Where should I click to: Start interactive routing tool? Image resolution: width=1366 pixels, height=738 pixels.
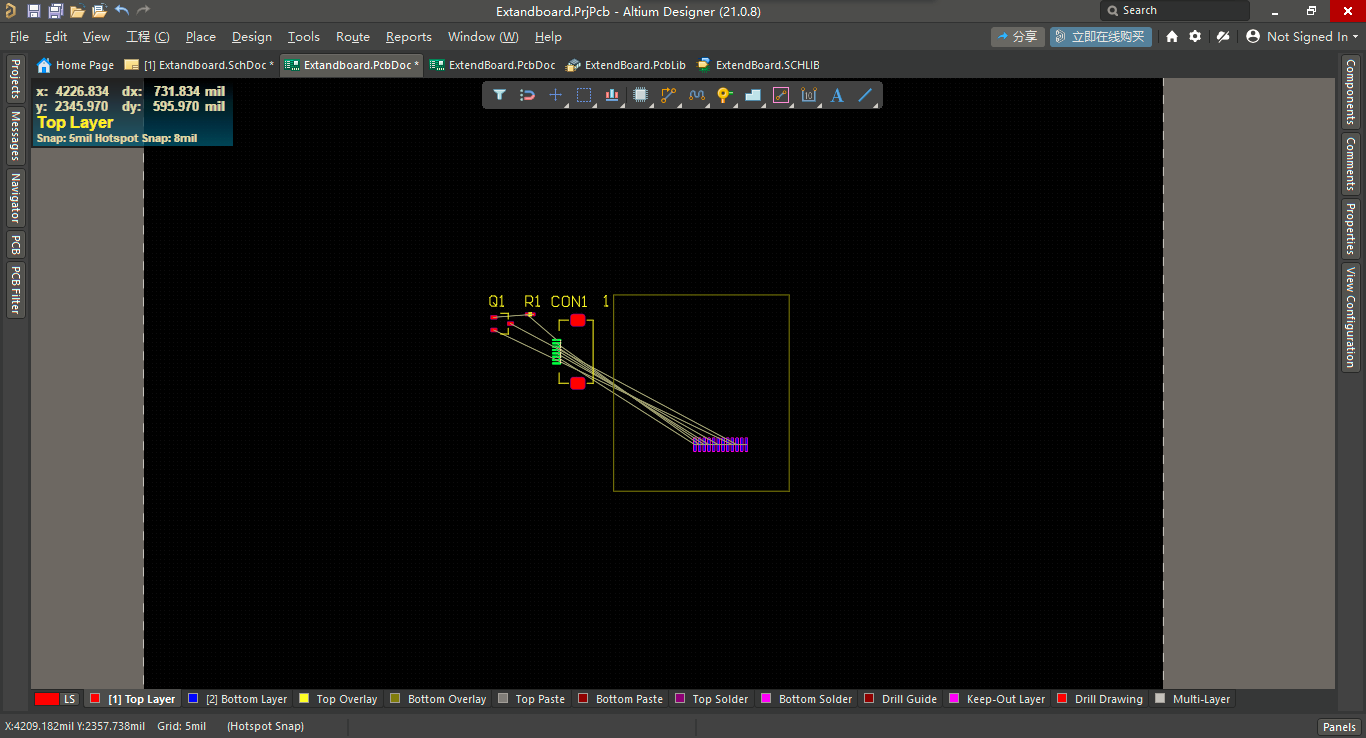[669, 95]
